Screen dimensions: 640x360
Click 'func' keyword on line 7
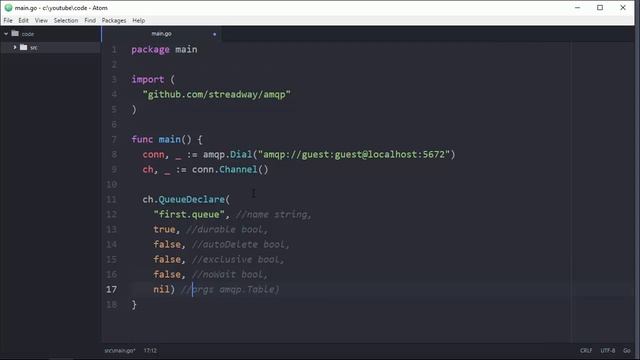pos(142,140)
